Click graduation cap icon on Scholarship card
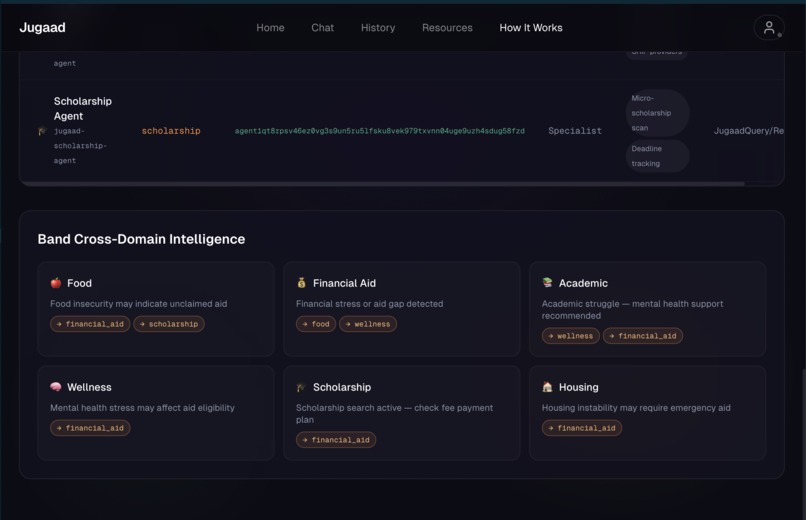 pos(302,387)
